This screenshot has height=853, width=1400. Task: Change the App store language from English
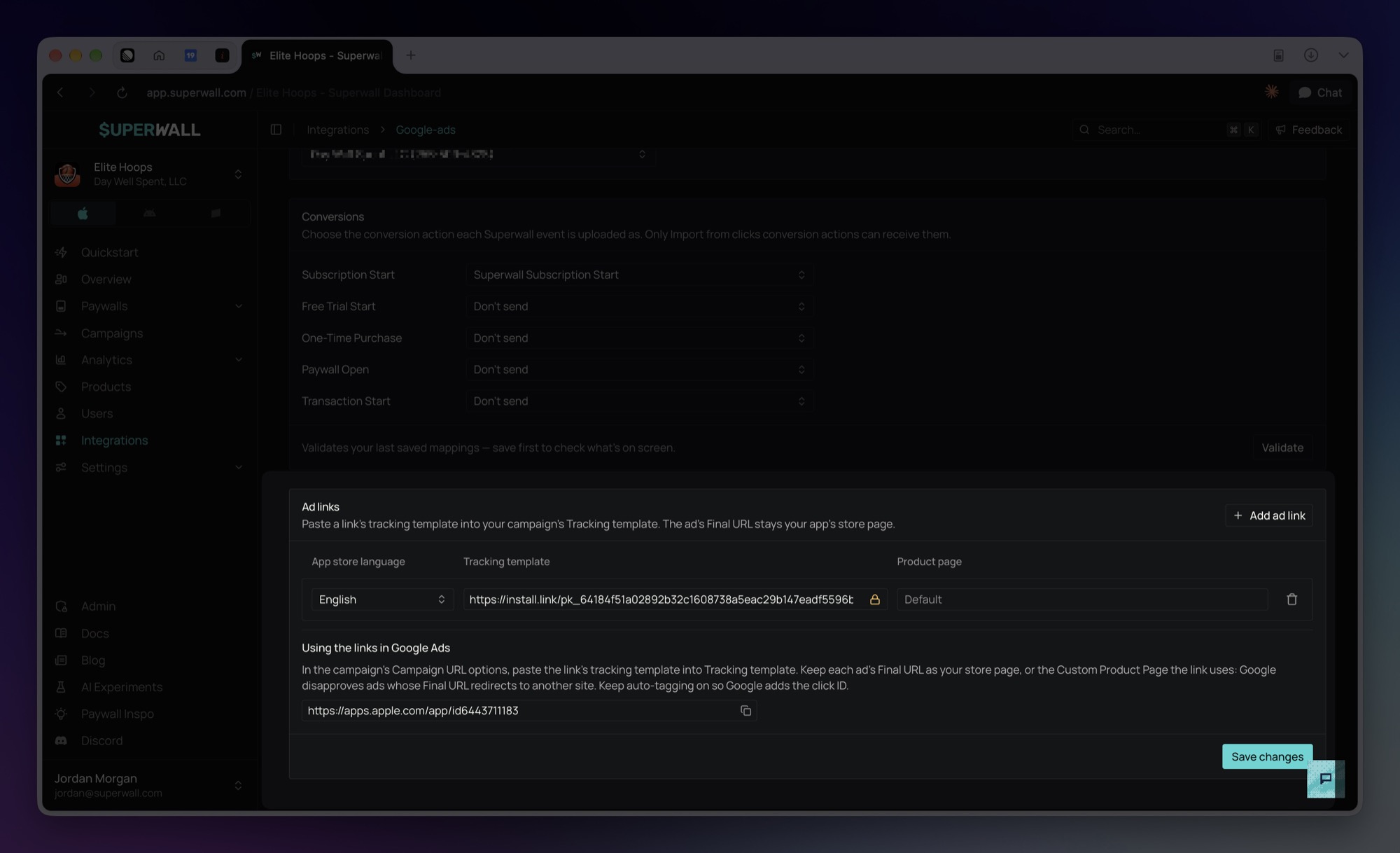click(382, 599)
